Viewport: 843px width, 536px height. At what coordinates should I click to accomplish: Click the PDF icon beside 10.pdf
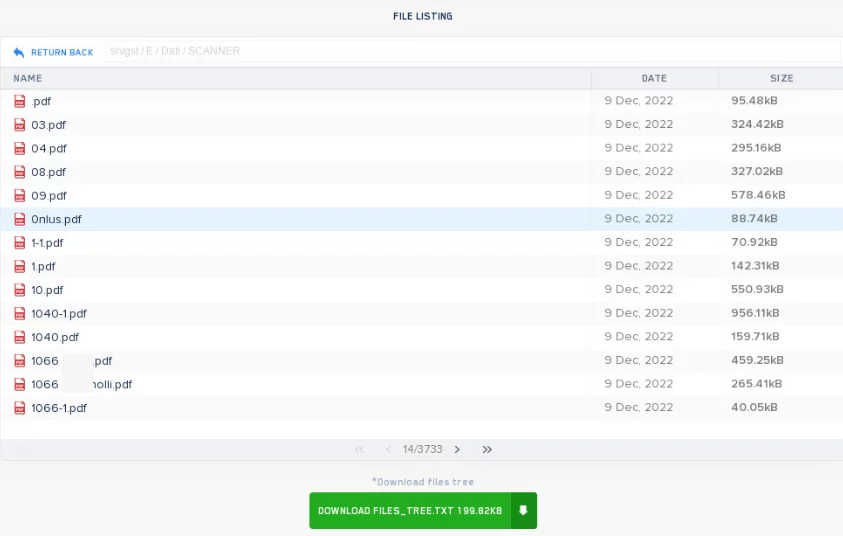click(x=19, y=290)
